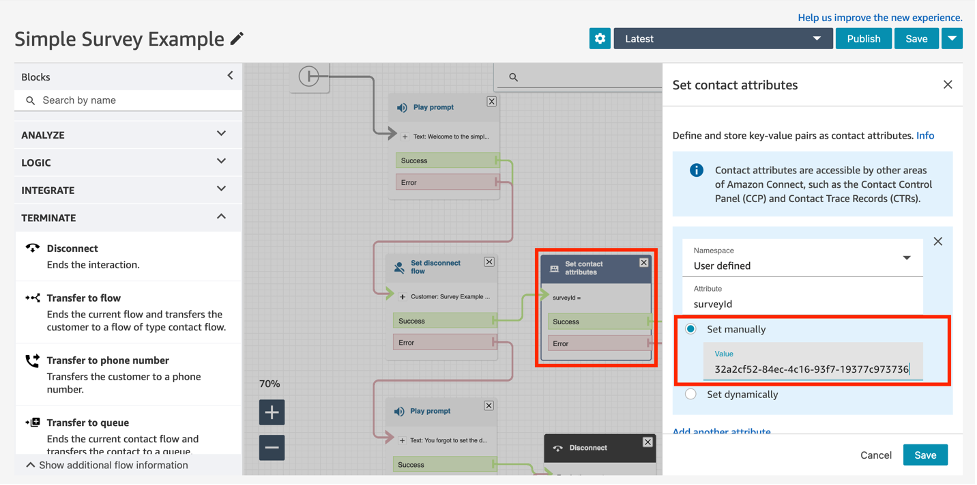Zoom in with the plus button
This screenshot has width=977, height=485.
(x=272, y=412)
